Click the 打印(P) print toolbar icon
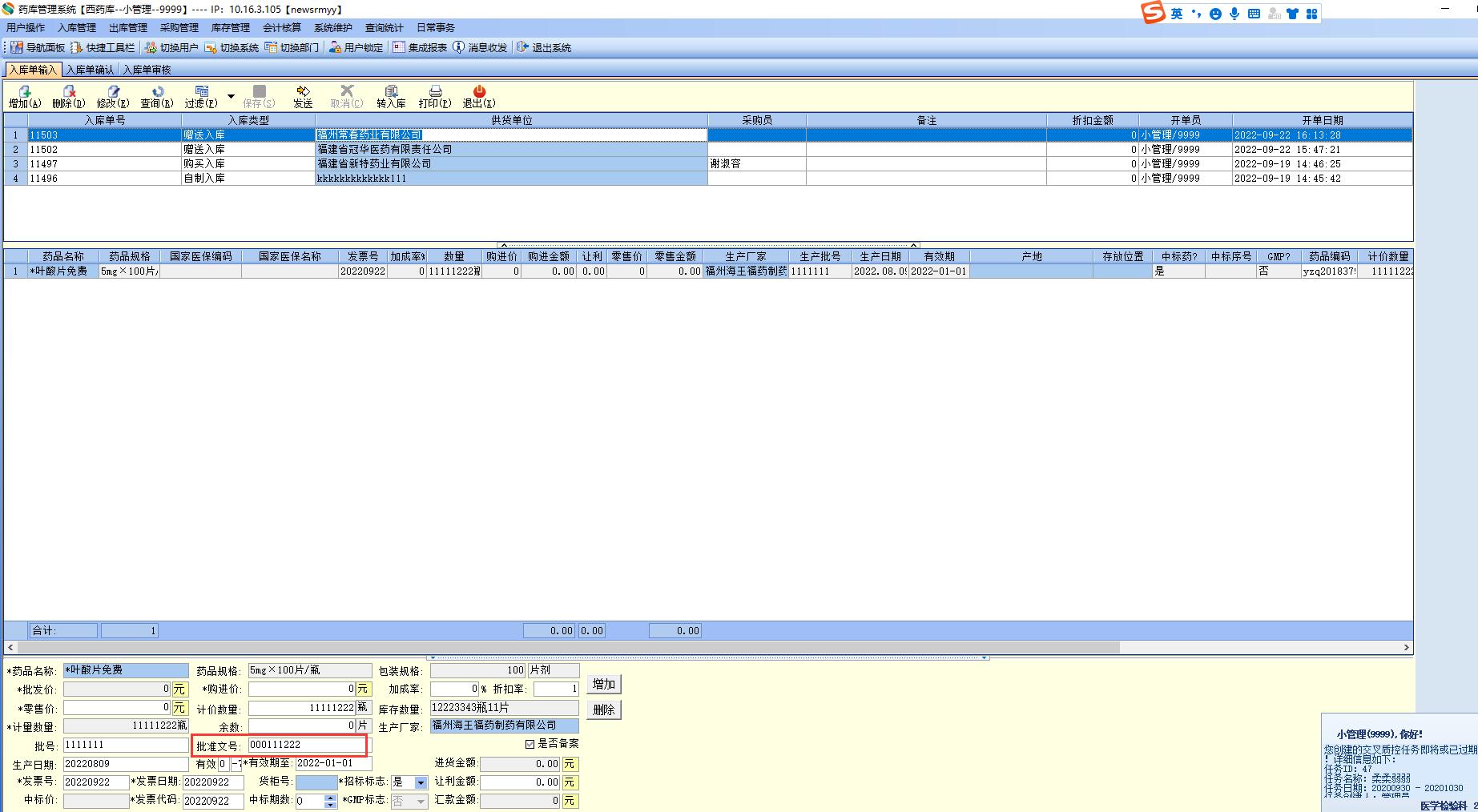 point(435,97)
